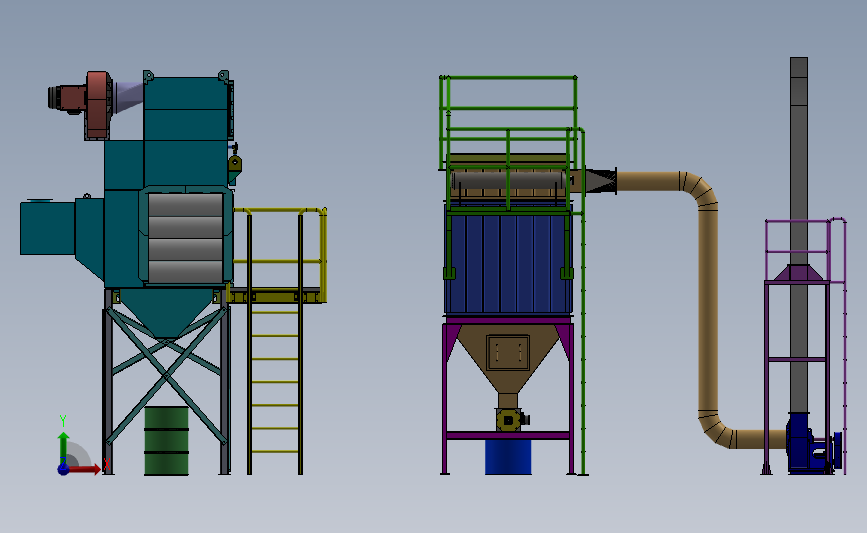Click the red X axis arrow of the triad

tap(85, 469)
